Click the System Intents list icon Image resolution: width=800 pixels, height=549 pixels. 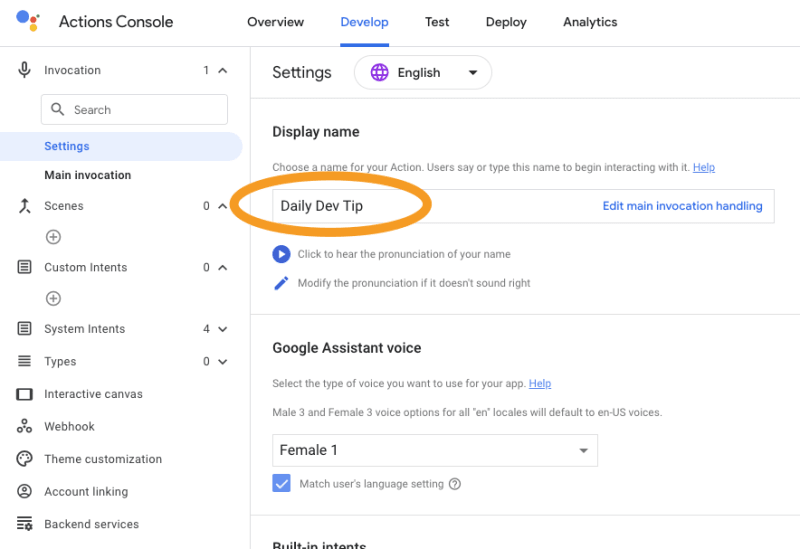(24, 328)
